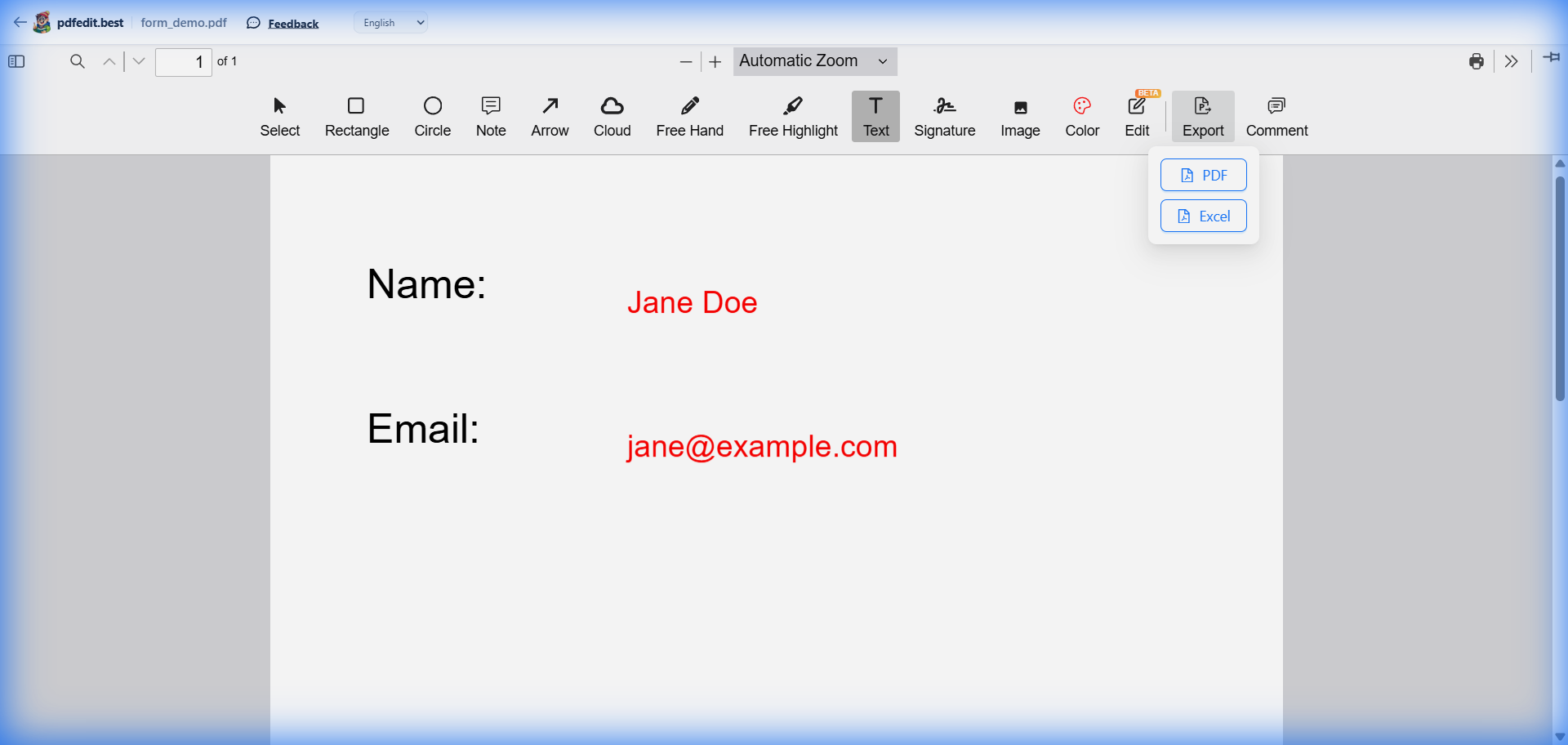Change the language from English

tap(390, 22)
